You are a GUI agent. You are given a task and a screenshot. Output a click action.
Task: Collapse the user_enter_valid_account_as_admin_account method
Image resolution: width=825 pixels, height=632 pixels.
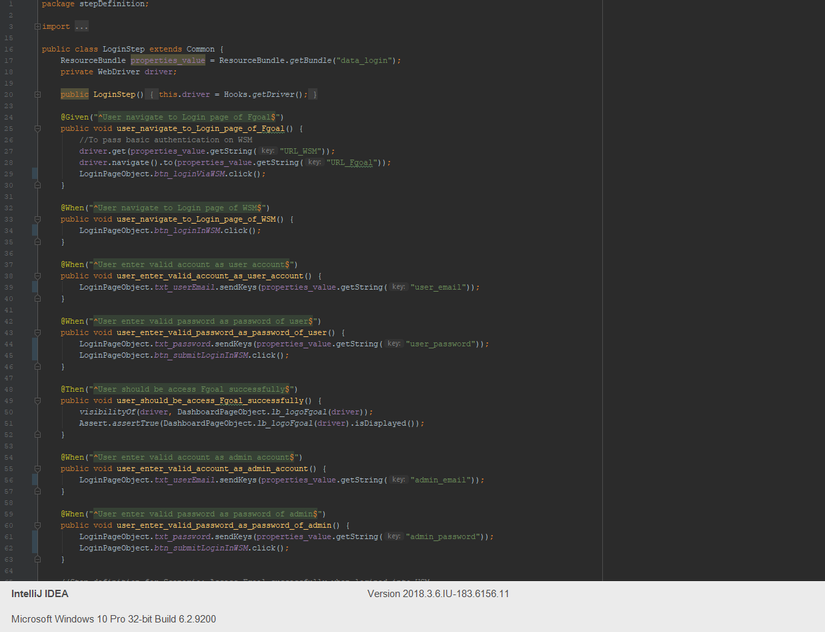[x=37, y=468]
